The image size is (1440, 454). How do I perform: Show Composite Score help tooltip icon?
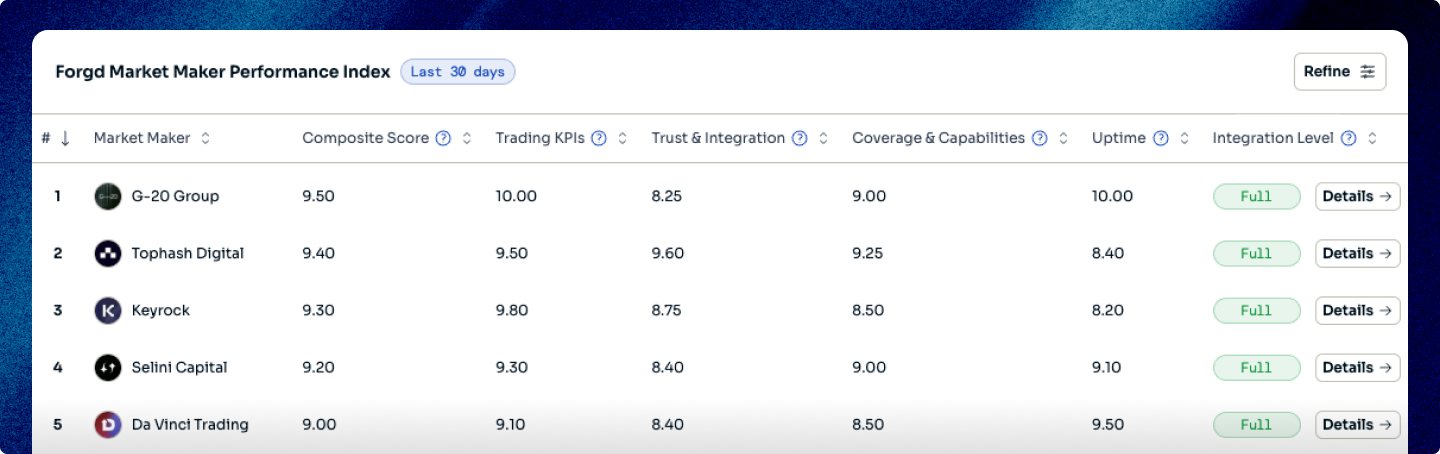click(443, 139)
